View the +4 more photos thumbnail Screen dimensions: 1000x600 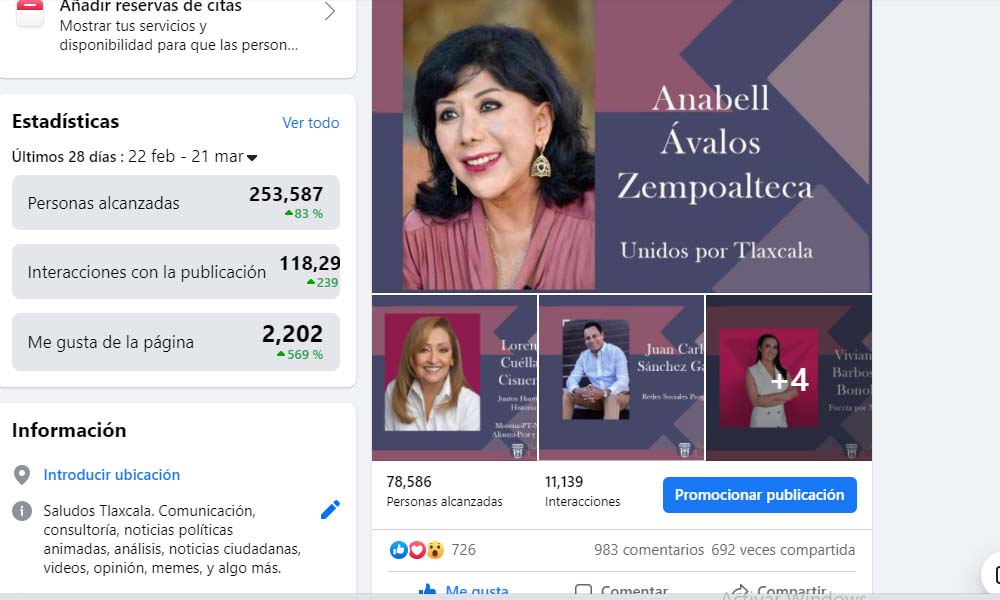point(789,377)
